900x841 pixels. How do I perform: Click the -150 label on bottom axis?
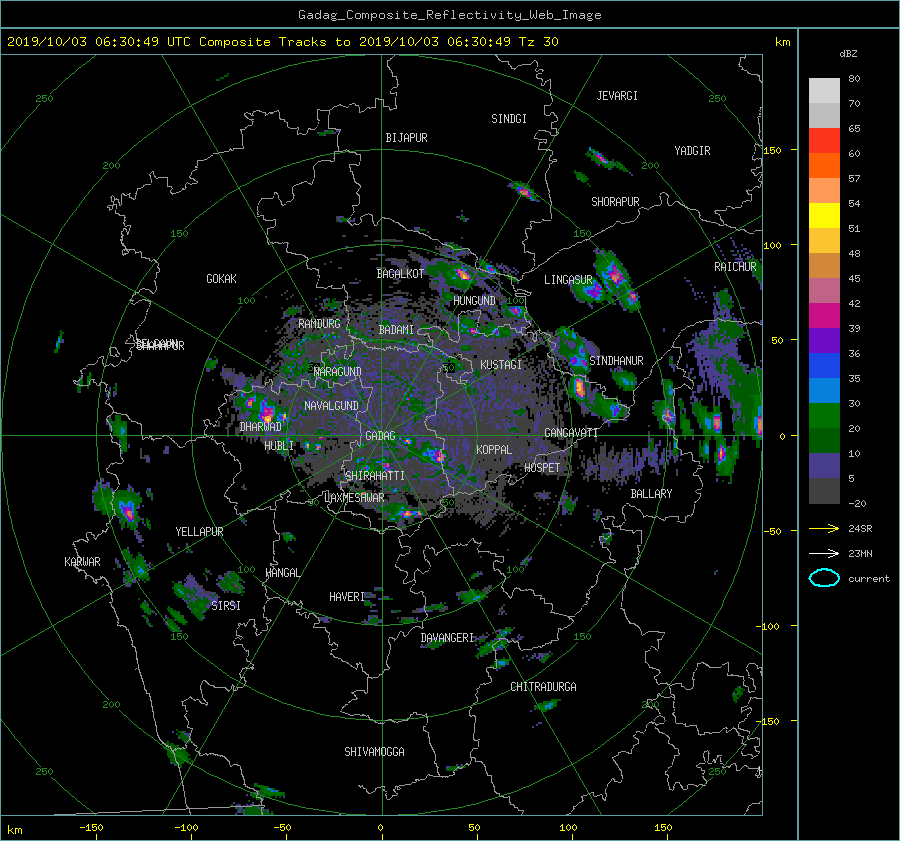(91, 828)
